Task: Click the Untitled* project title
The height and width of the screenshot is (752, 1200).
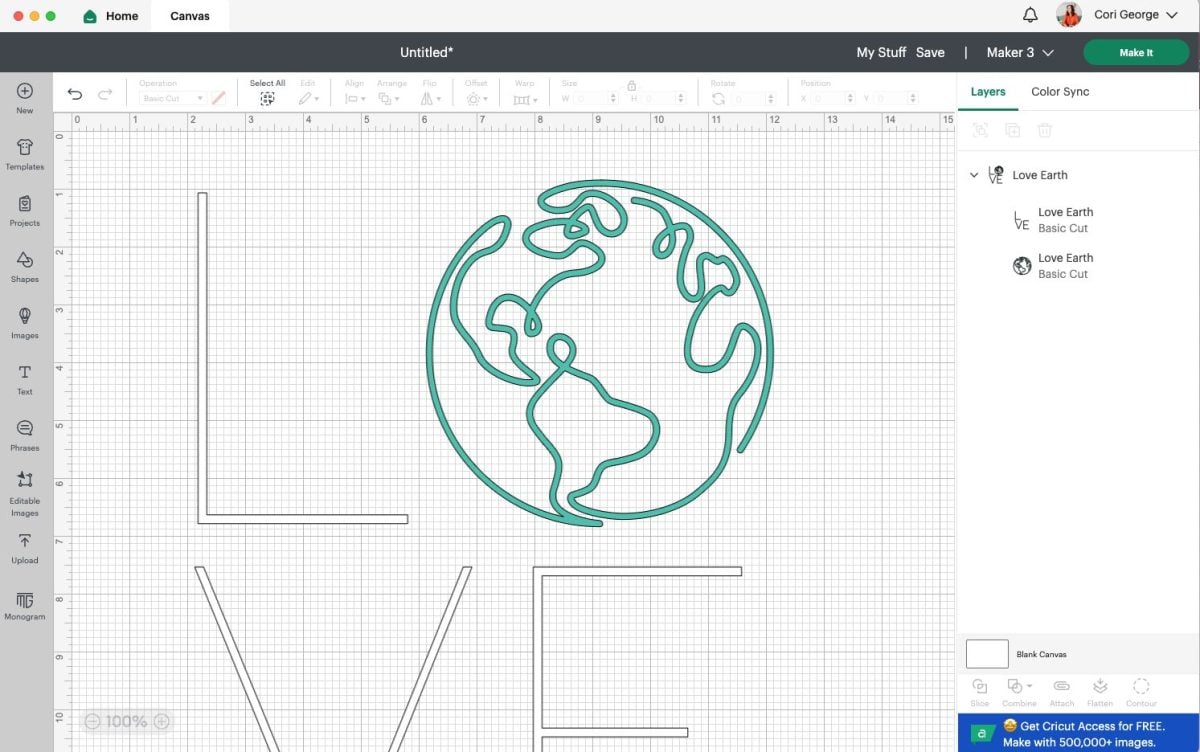Action: 427,53
